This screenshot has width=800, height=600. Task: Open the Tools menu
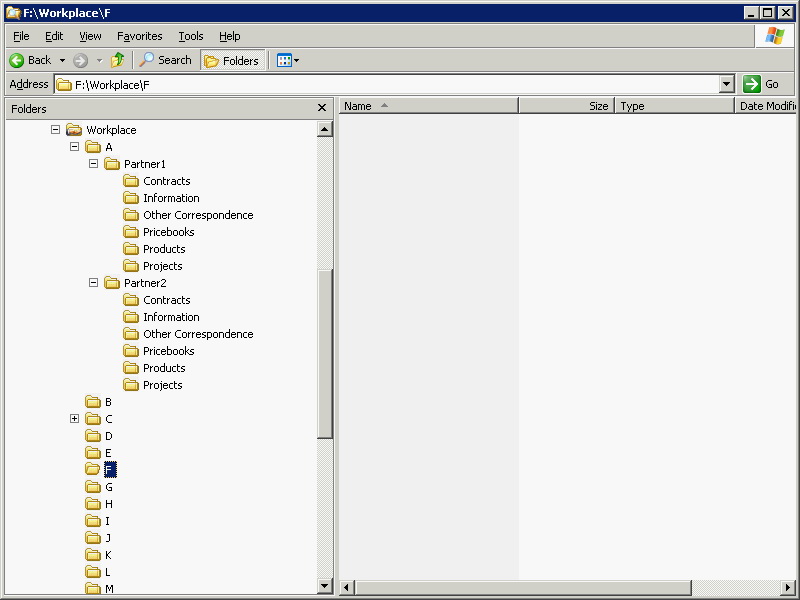pyautogui.click(x=190, y=36)
